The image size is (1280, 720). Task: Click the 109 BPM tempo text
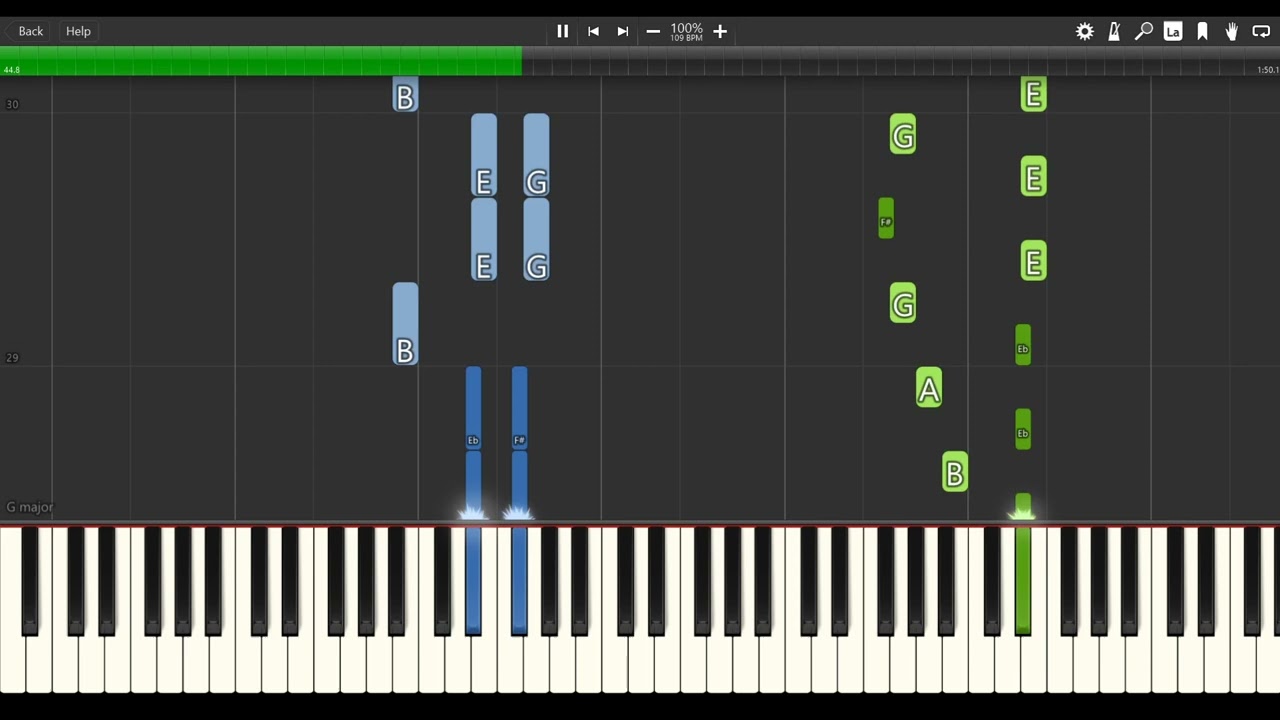[x=686, y=39]
